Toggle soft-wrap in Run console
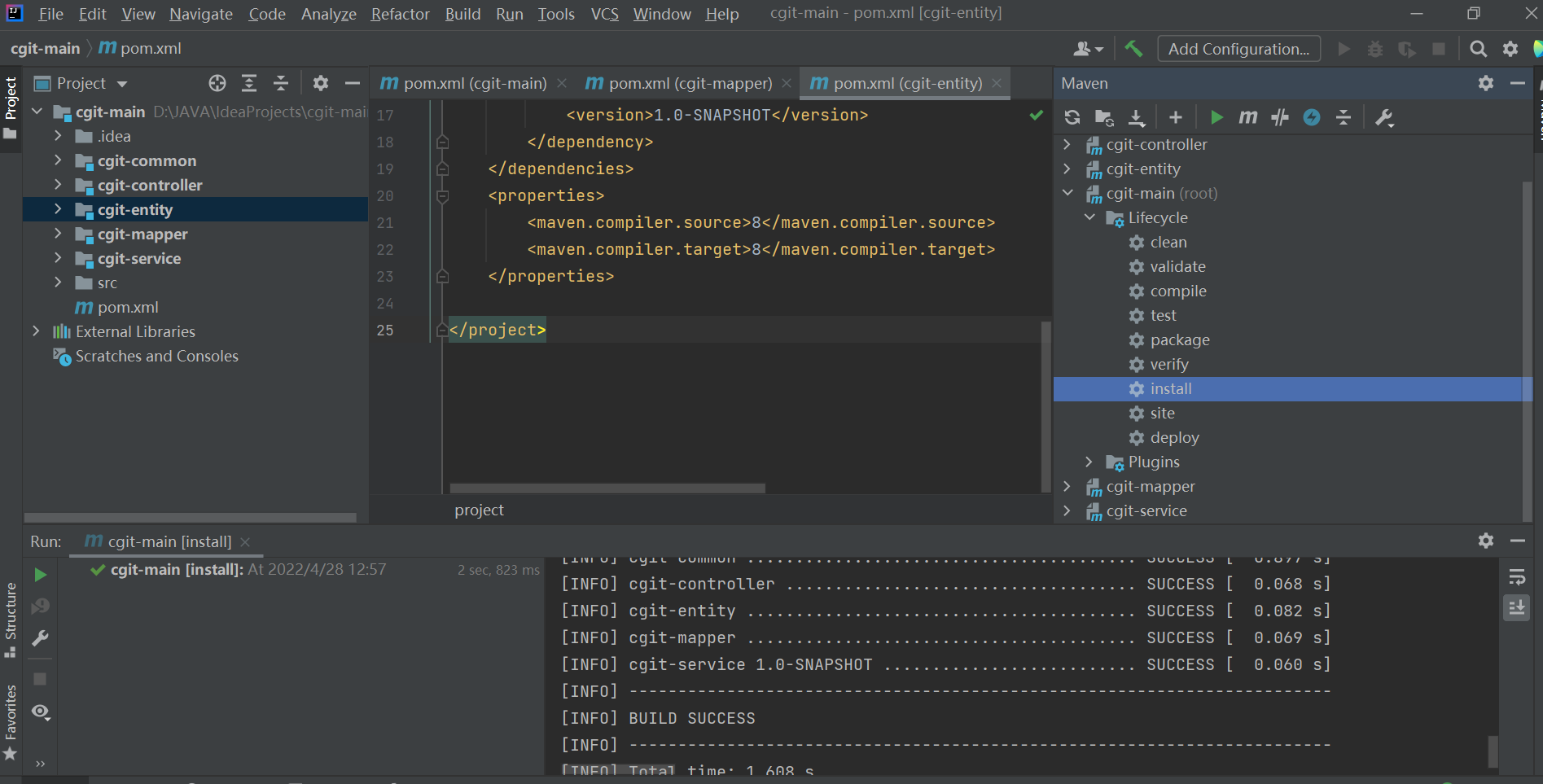The height and width of the screenshot is (784, 1543). pyautogui.click(x=1517, y=577)
